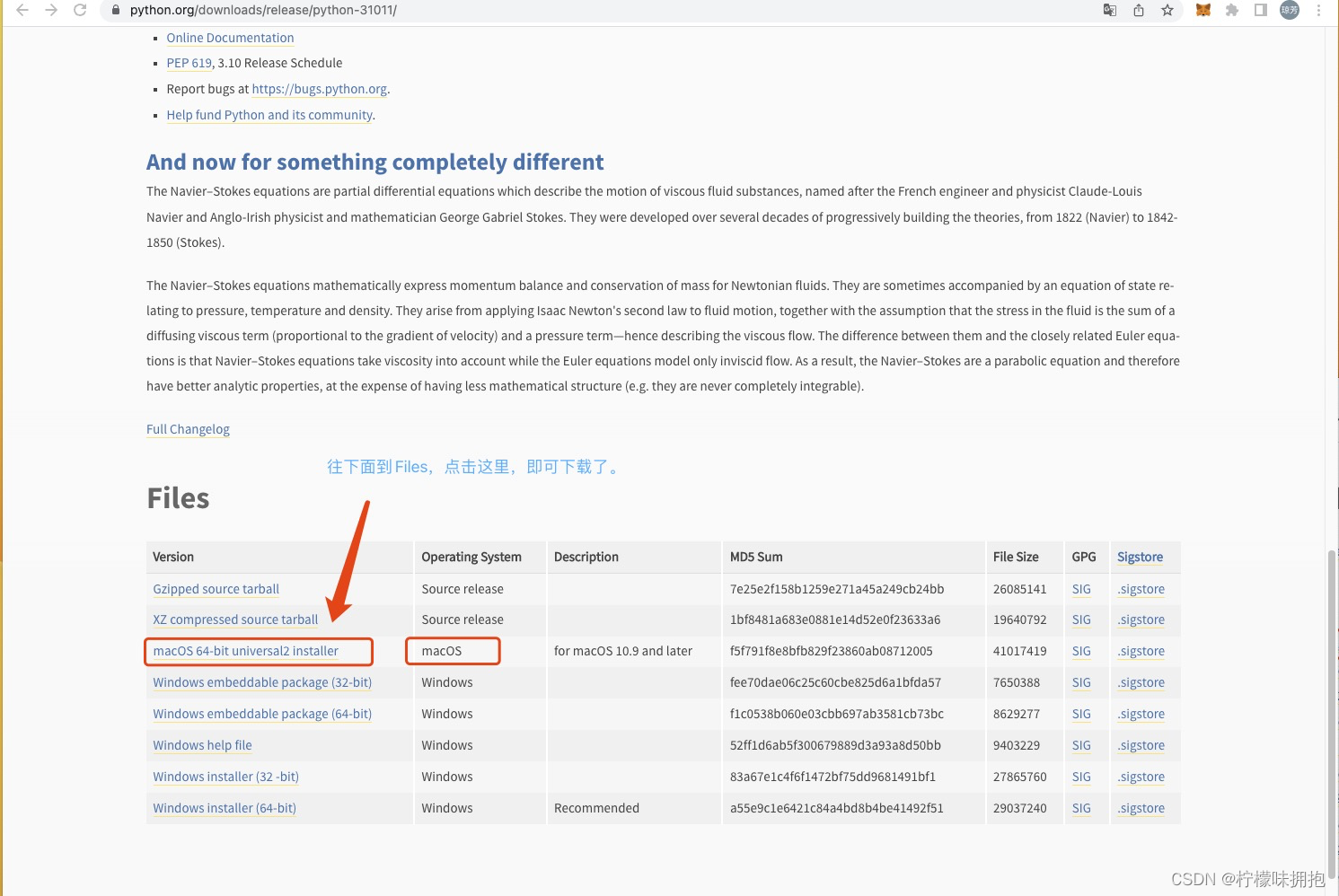1339x896 pixels.
Task: Open SIG for Windows installer 64-bit
Action: [x=1081, y=808]
